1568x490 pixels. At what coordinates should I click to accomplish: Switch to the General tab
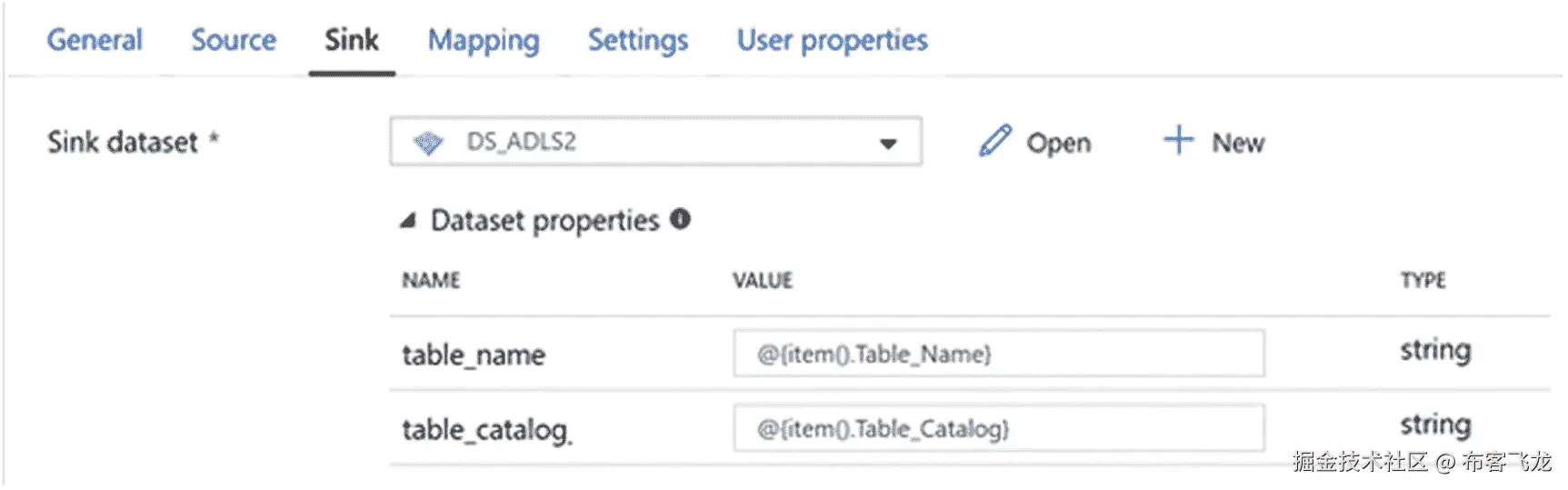95,40
